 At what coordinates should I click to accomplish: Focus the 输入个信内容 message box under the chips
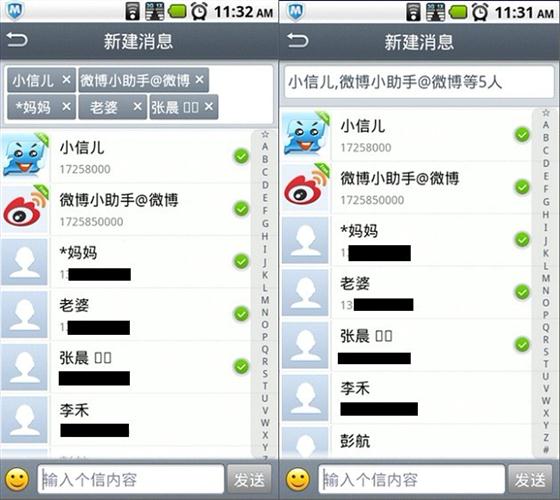[x=131, y=479]
